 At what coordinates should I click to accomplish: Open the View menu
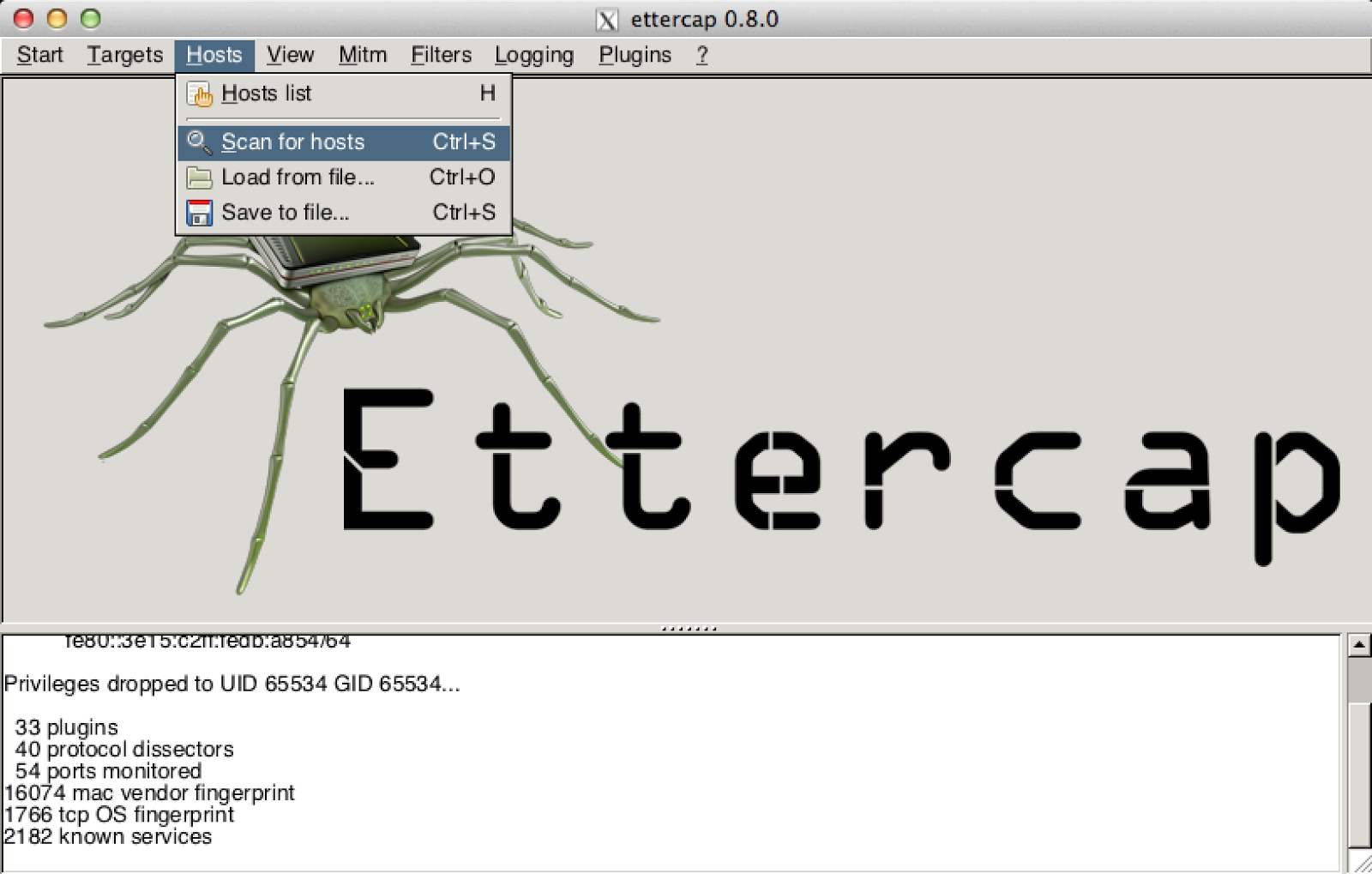tap(290, 55)
